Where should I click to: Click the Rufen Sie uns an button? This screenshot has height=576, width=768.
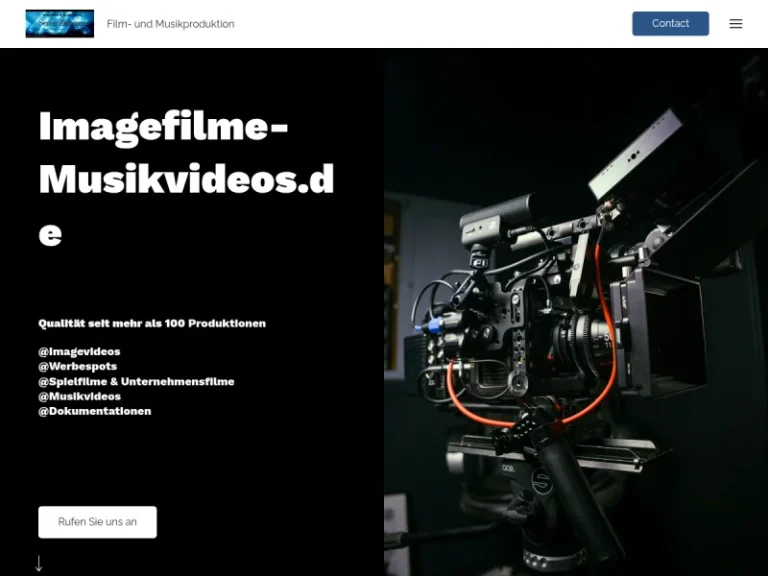coord(97,522)
